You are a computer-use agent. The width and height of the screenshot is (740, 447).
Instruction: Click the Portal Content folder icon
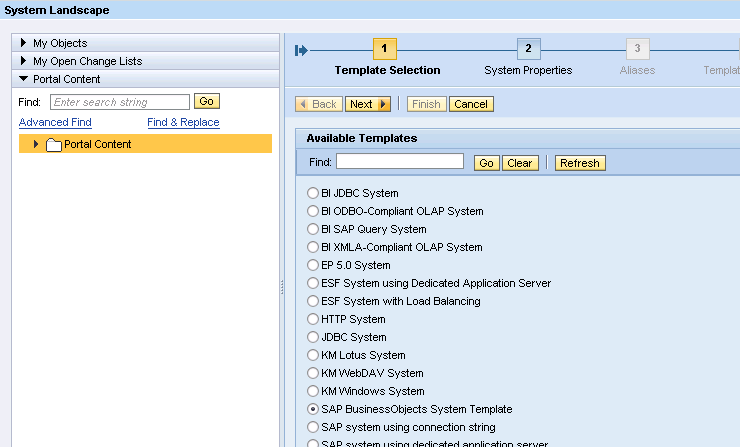tap(54, 145)
